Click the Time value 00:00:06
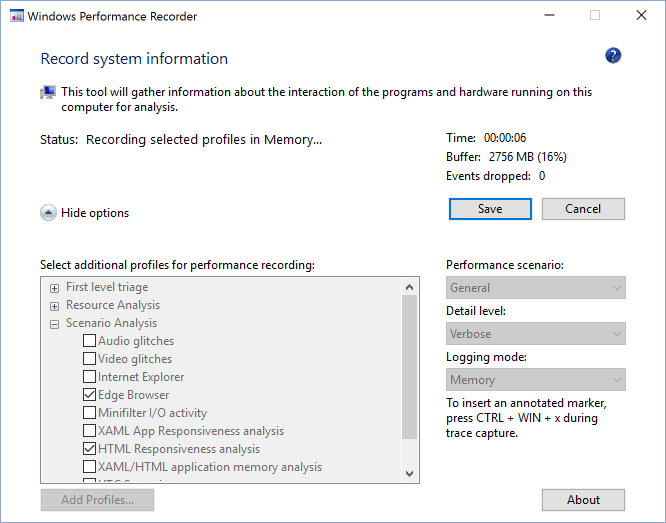This screenshot has height=523, width=666. point(505,138)
